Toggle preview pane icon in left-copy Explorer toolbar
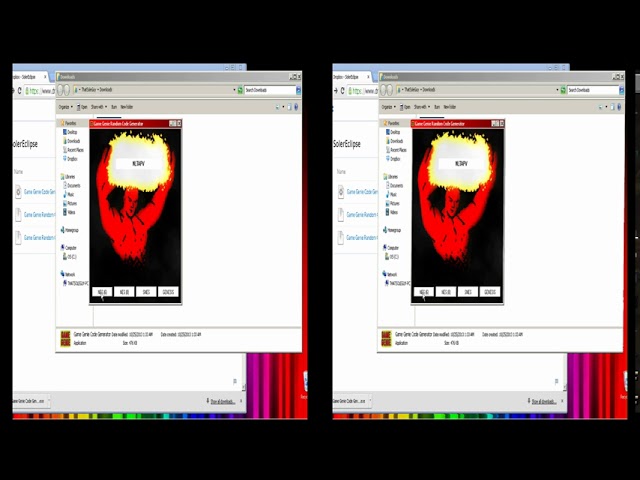 (x=289, y=107)
